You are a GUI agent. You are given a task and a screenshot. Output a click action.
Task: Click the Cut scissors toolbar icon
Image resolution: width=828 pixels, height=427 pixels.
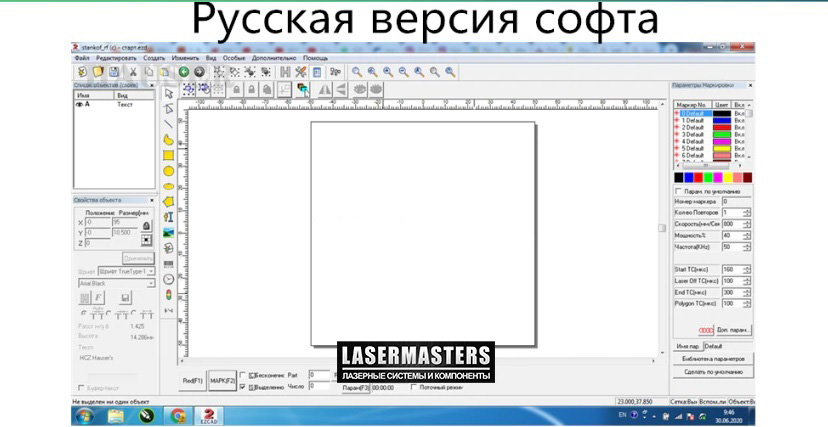click(x=132, y=72)
